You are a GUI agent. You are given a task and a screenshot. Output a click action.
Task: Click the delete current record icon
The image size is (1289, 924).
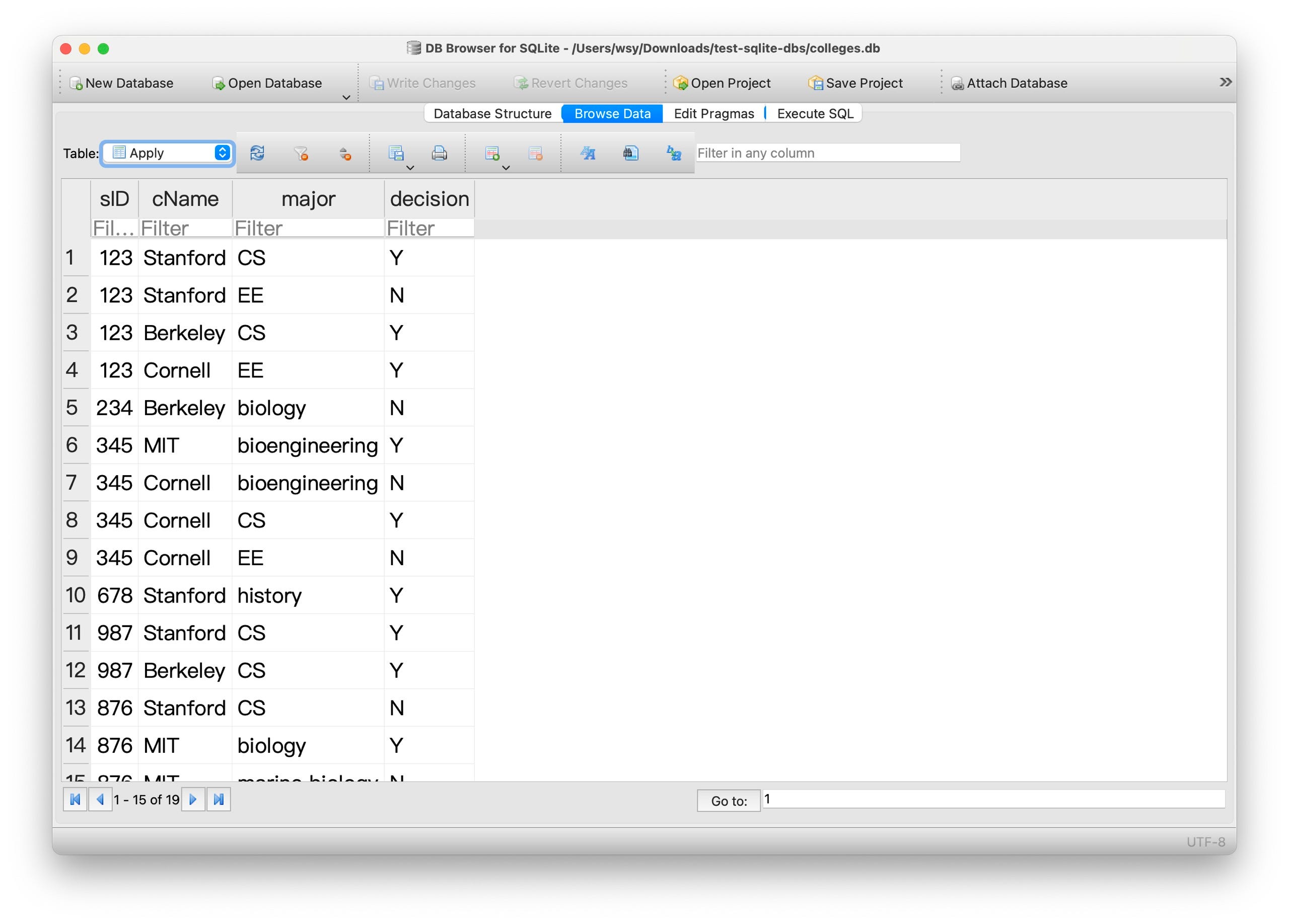tap(535, 153)
